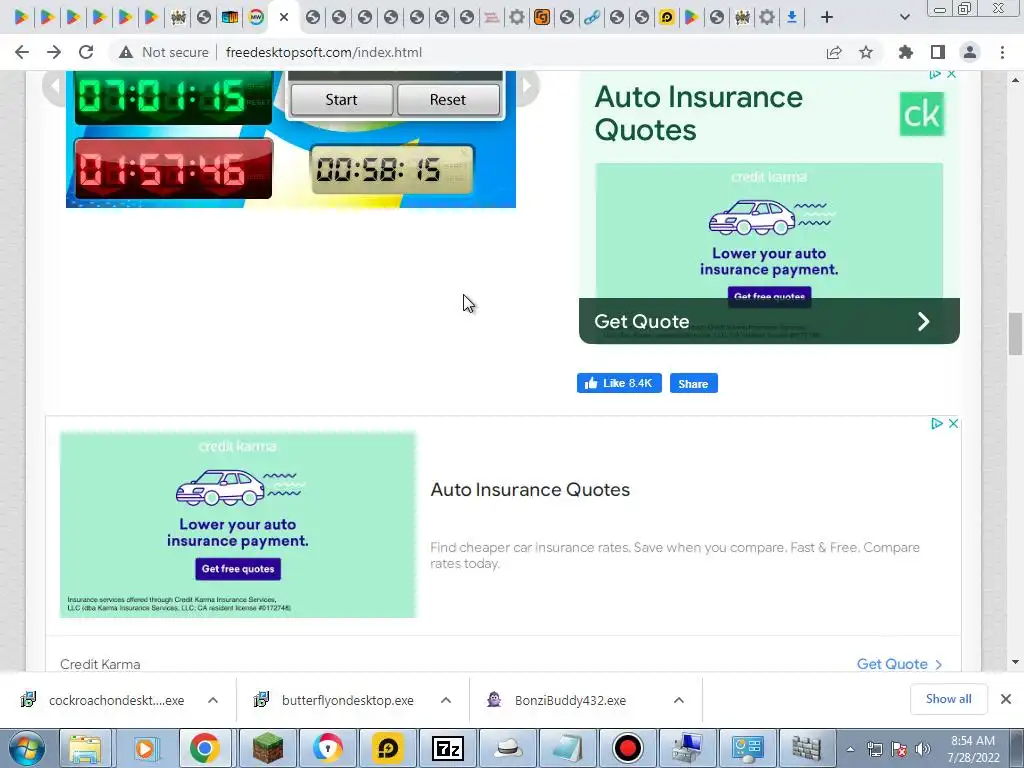Screen dimensions: 1024x768
Task: Open the Chrome profile avatar menu
Action: pyautogui.click(x=970, y=52)
